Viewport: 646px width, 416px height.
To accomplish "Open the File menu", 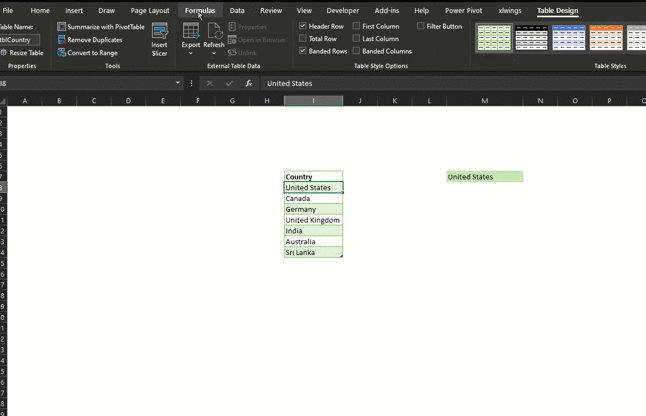I will [8, 10].
